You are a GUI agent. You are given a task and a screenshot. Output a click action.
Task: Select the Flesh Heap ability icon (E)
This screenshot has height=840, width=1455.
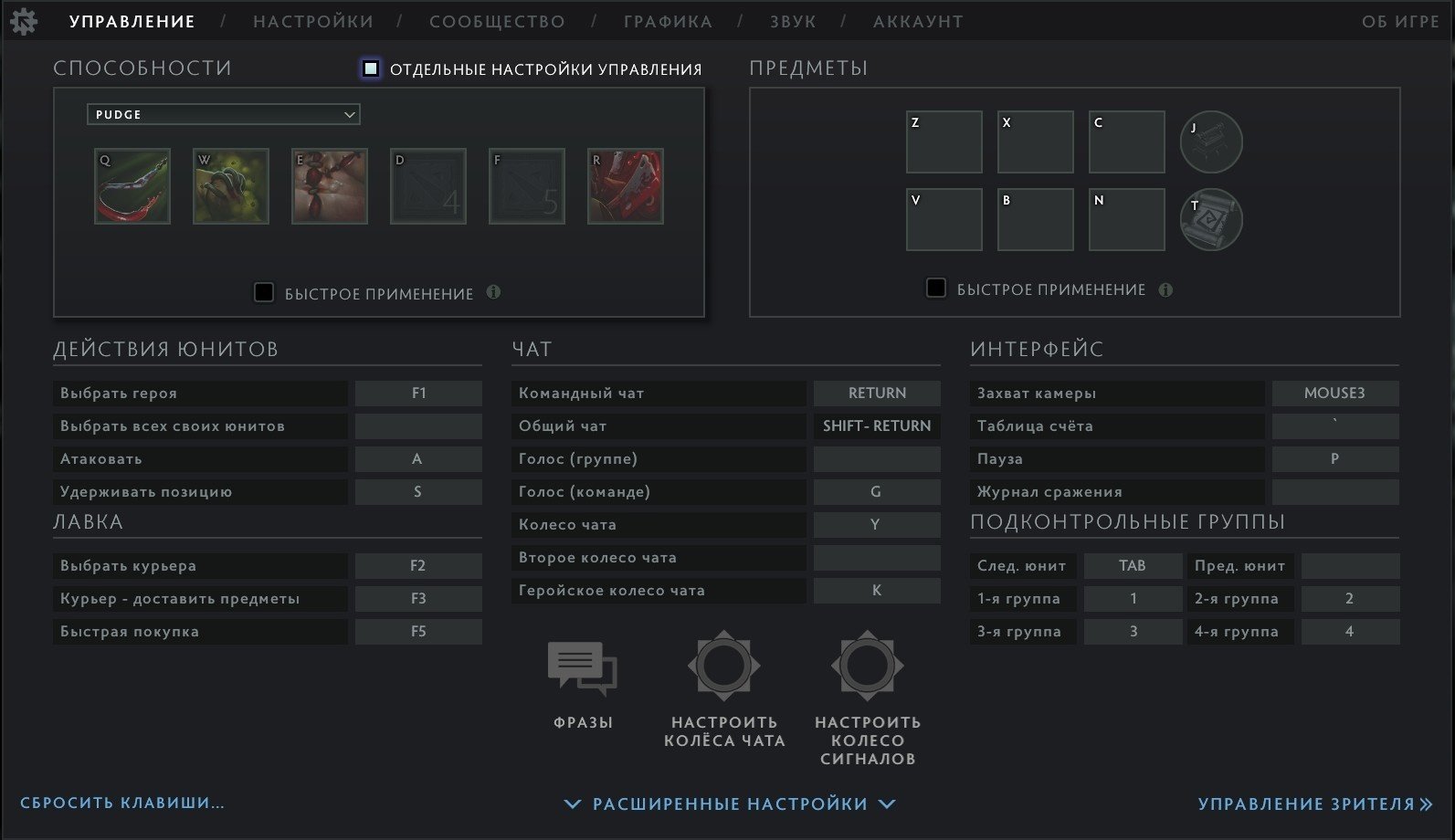pos(330,186)
